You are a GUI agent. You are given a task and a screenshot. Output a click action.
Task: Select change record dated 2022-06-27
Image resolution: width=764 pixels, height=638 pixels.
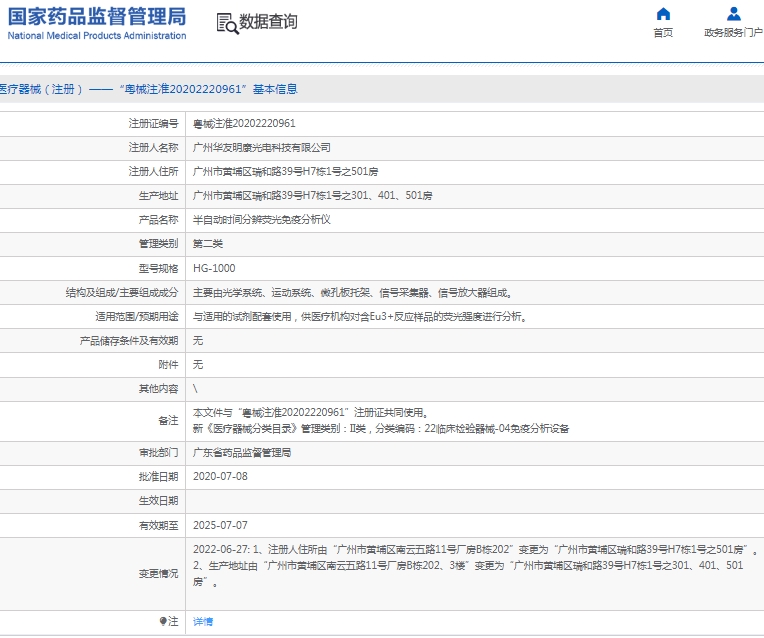click(475, 566)
